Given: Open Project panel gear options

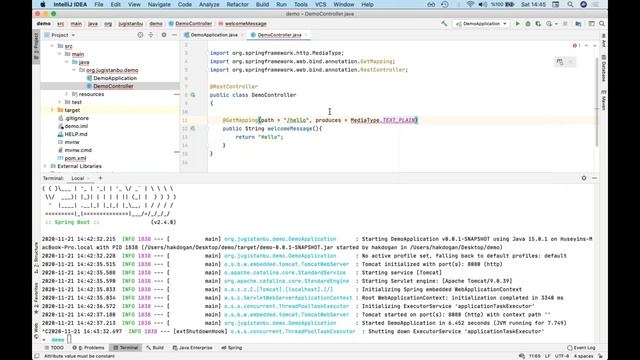Looking at the screenshot, I should point(164,35).
